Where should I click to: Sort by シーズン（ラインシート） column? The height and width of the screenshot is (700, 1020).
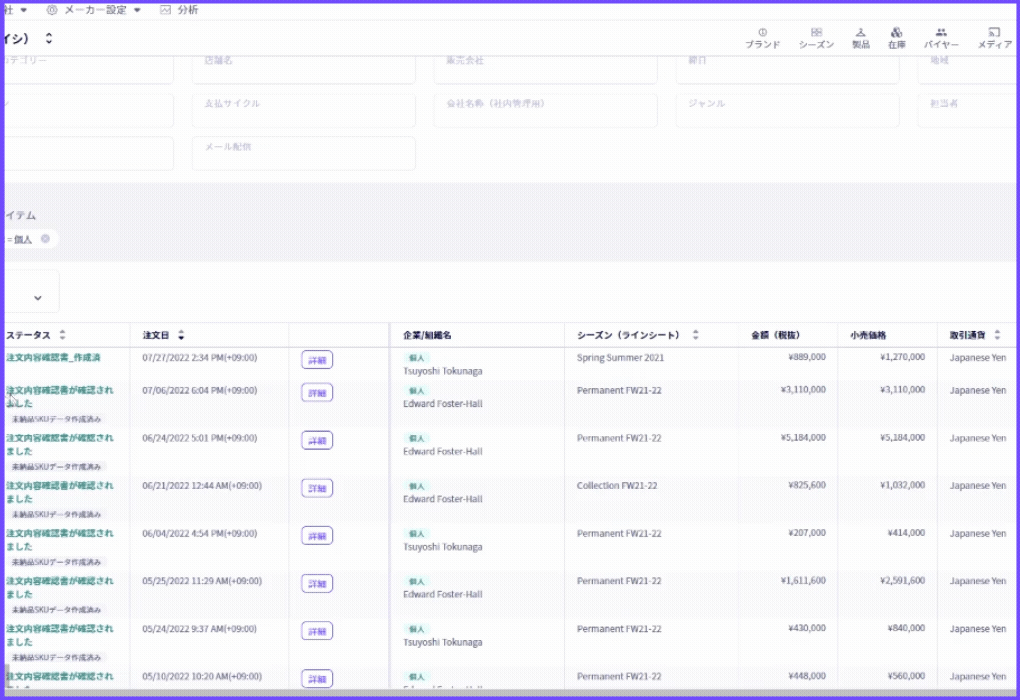[695, 334]
